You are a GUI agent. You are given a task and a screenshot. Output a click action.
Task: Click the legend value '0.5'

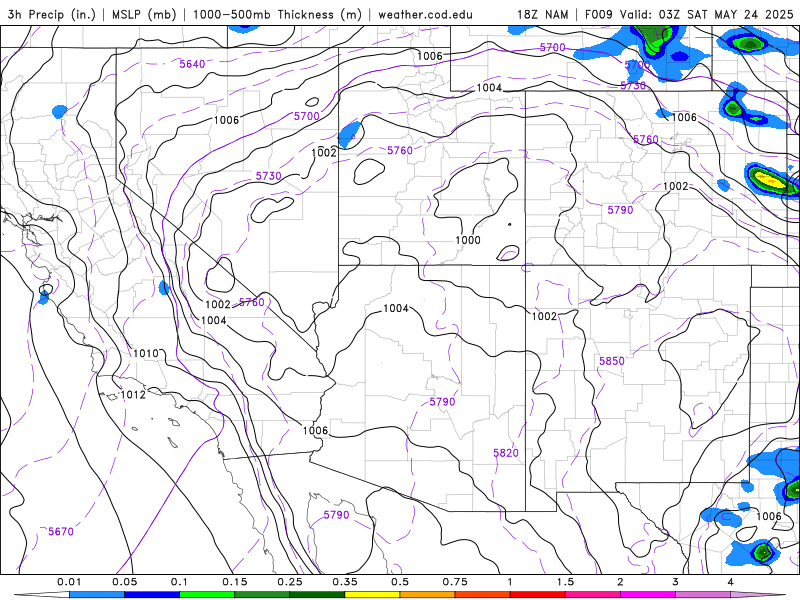pos(400,582)
